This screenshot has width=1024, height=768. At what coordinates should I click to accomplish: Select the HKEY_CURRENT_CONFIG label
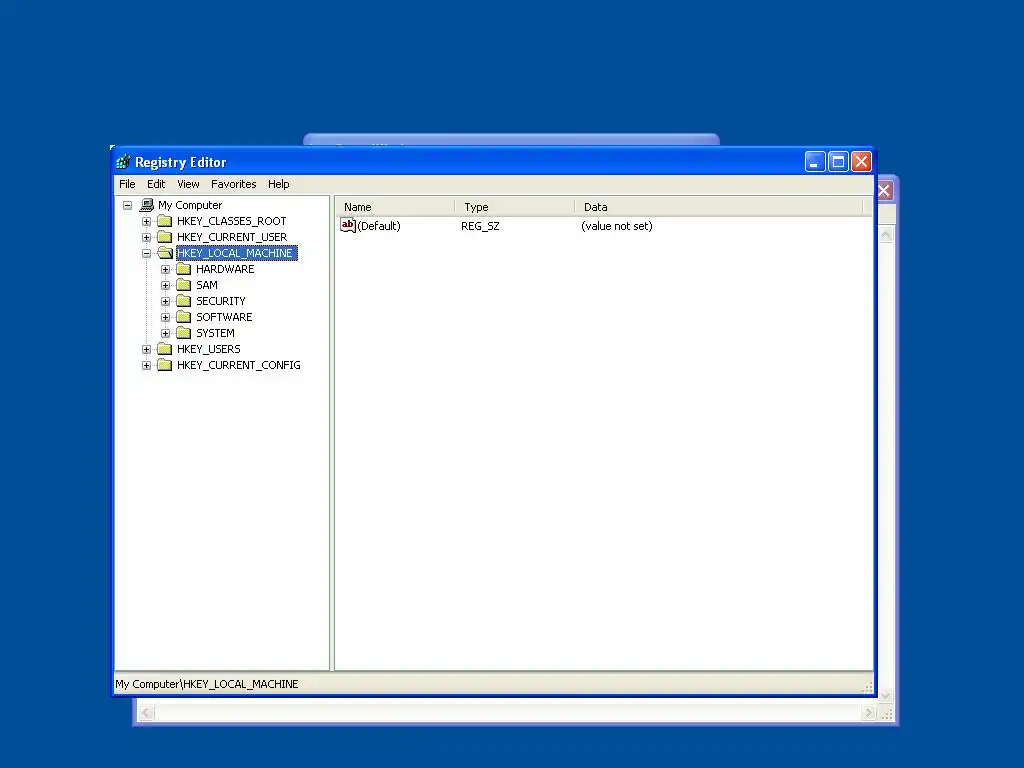point(239,365)
